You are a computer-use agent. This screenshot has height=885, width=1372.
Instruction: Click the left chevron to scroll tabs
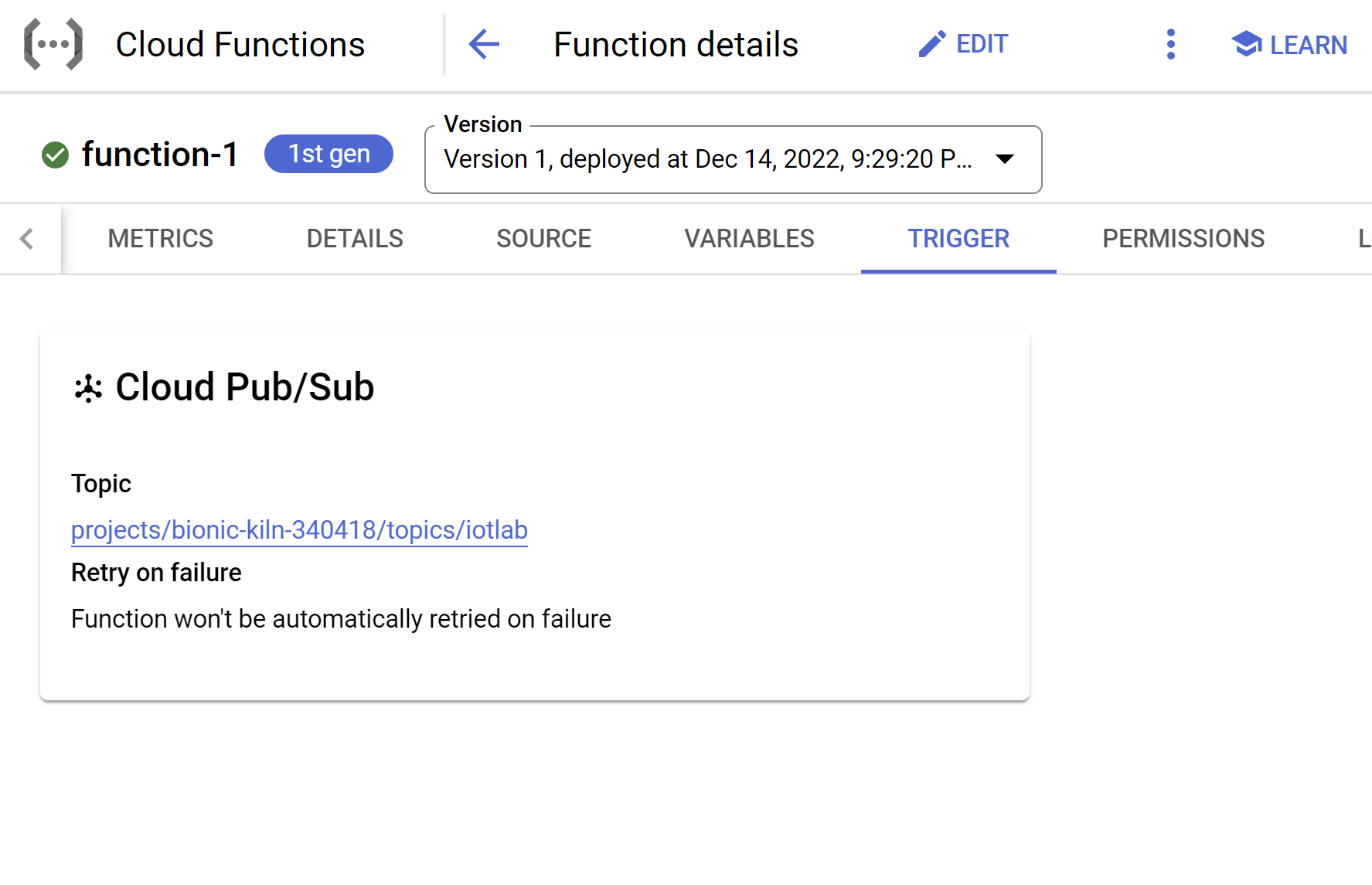(28, 239)
